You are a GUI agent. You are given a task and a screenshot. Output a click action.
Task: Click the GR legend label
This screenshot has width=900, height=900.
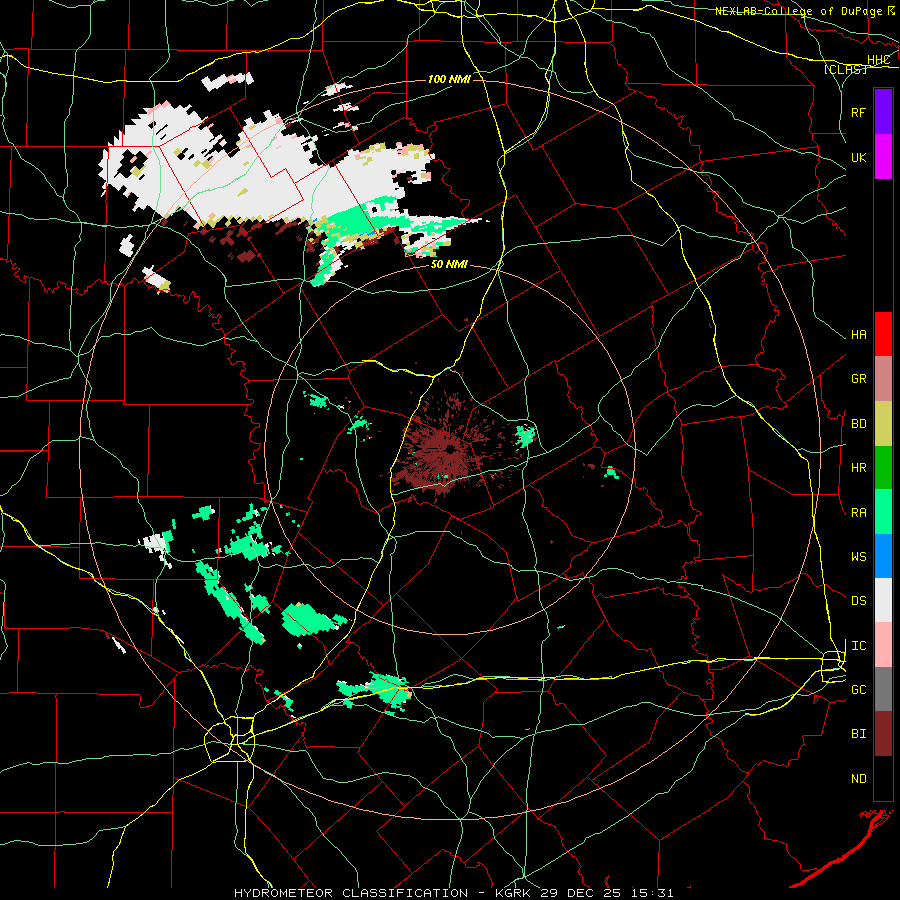point(858,379)
